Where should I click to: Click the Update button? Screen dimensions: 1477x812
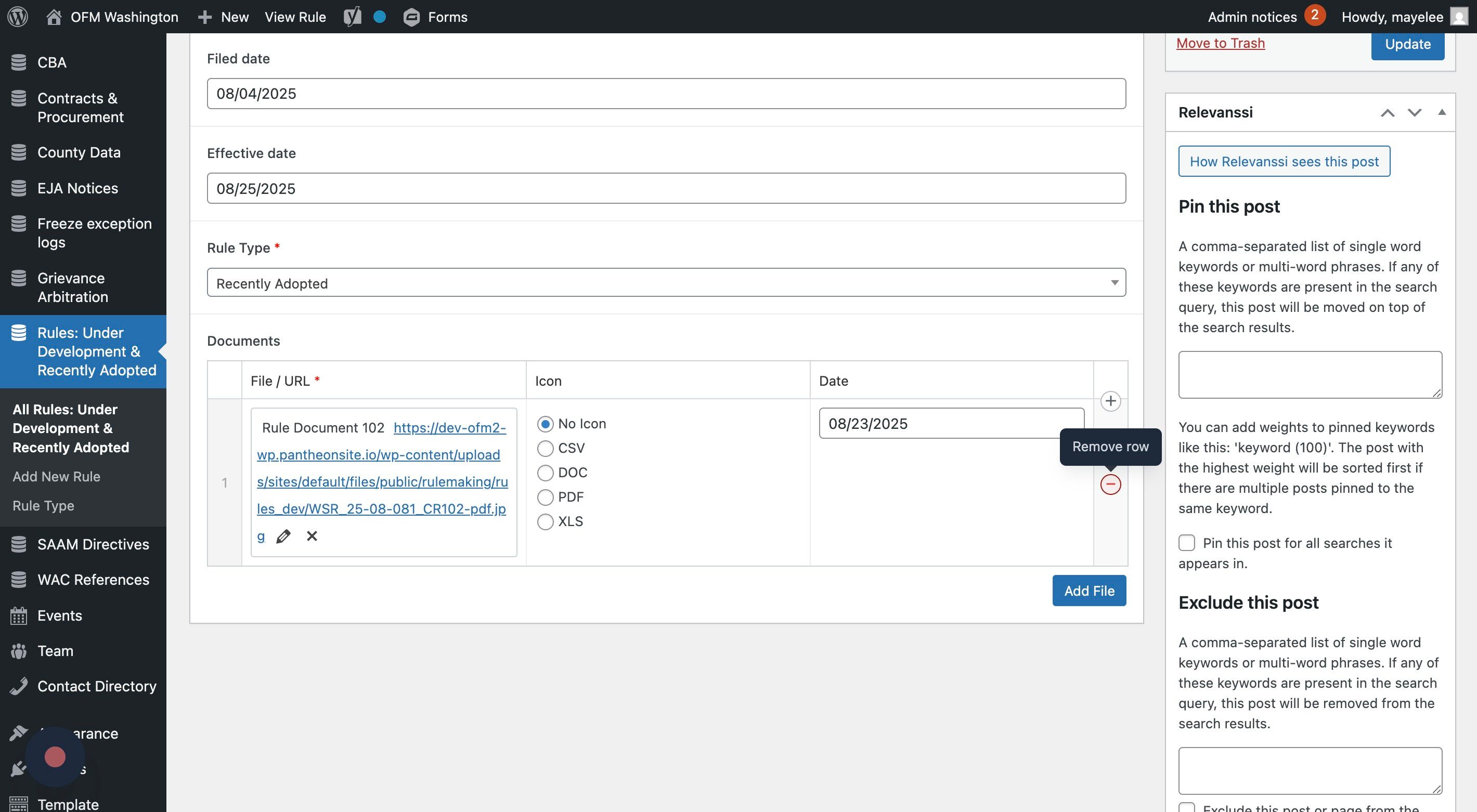[1407, 45]
